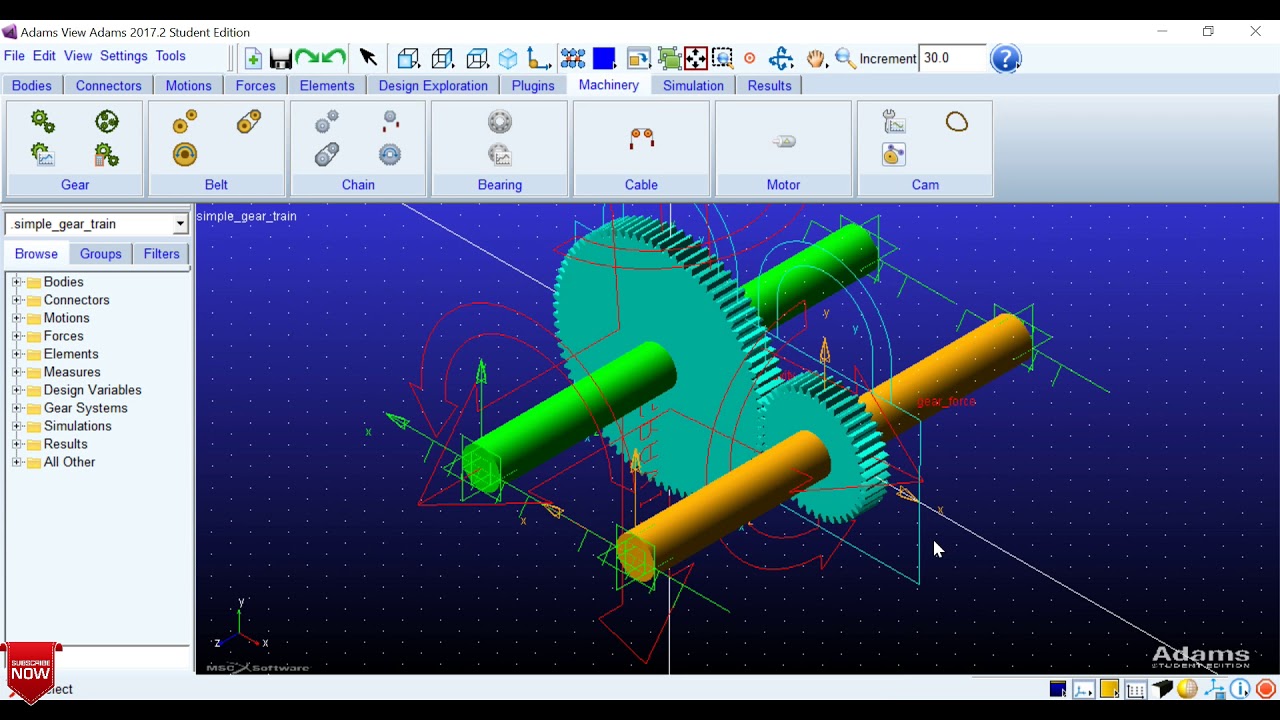The image size is (1280, 720).
Task: Click the bearing creation icon
Action: (500, 121)
